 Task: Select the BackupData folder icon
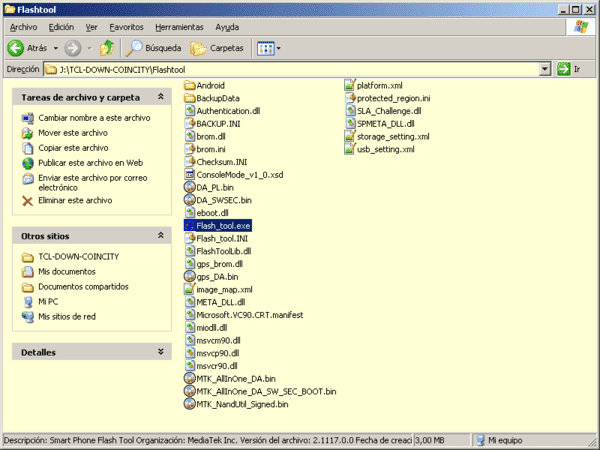click(x=189, y=98)
